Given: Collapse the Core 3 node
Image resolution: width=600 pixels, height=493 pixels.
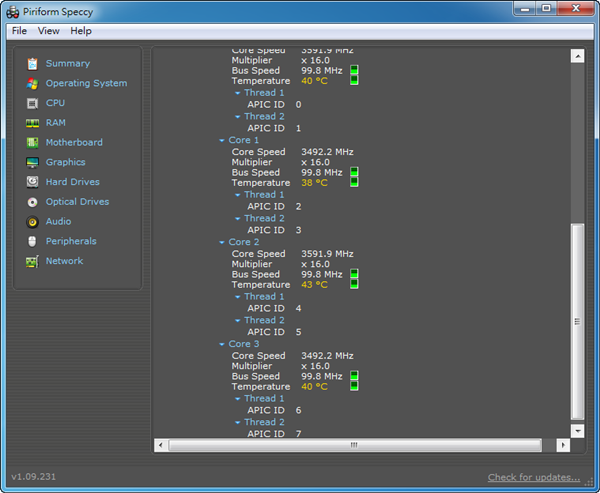Looking at the screenshot, I should 222,344.
